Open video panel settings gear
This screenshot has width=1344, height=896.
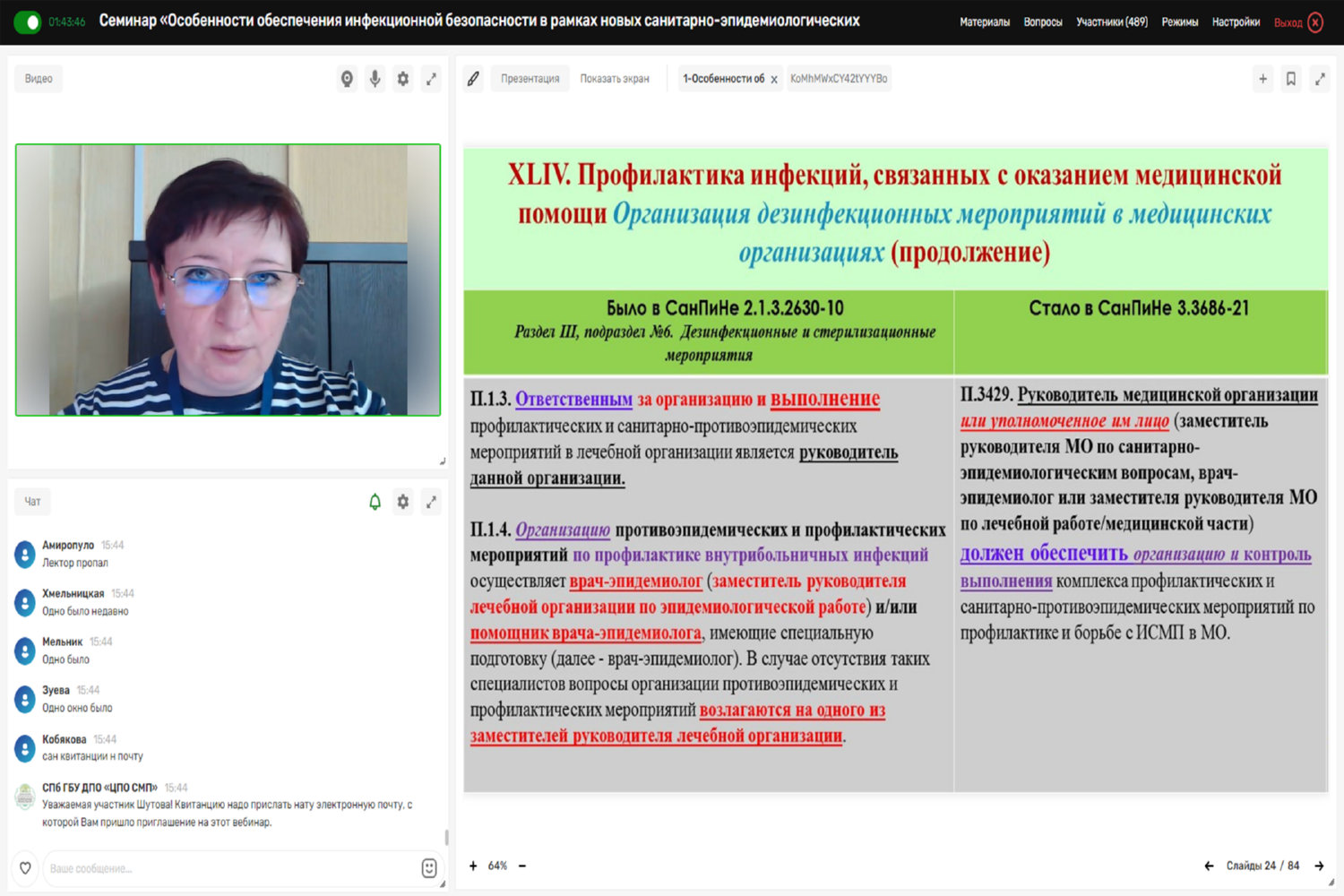point(403,79)
